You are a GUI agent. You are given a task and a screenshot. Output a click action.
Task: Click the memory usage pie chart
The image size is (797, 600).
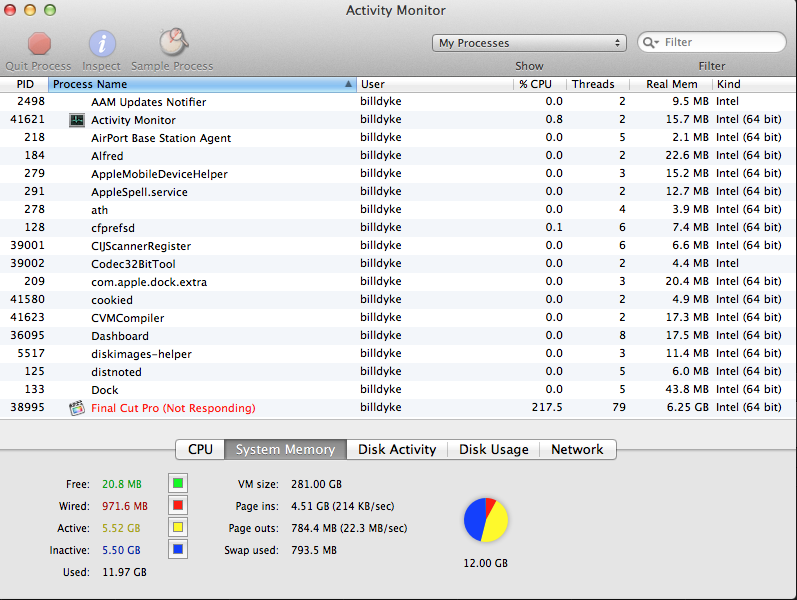pyautogui.click(x=485, y=520)
